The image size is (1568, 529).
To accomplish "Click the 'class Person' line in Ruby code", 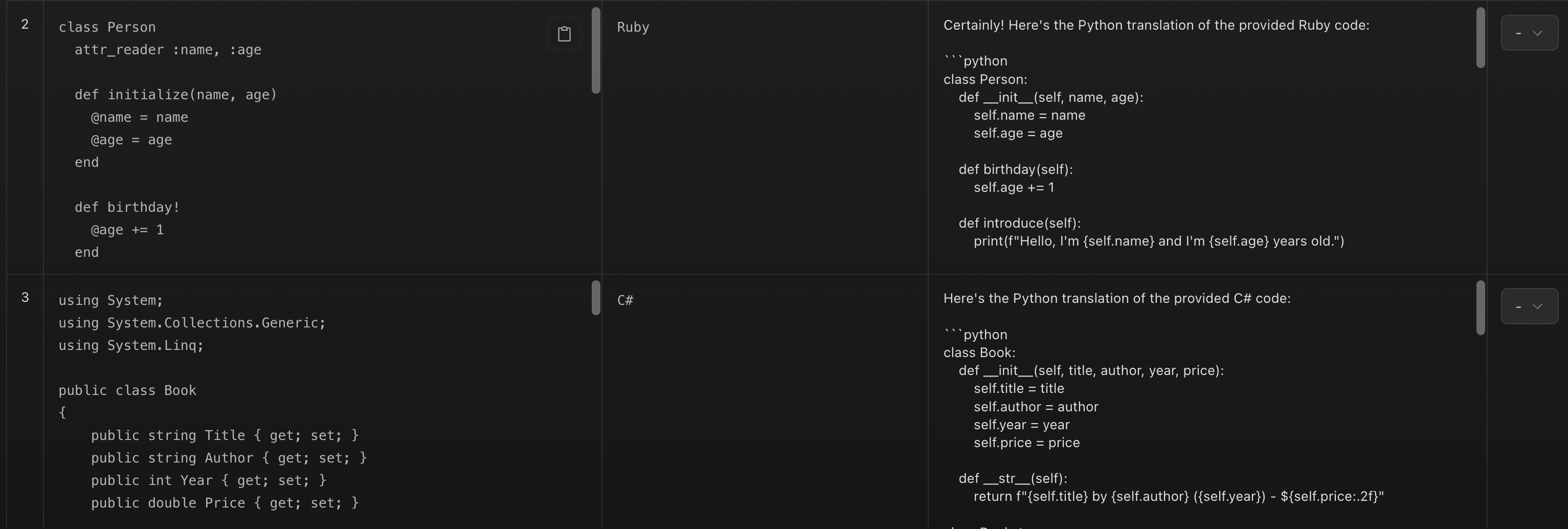I will point(107,28).
